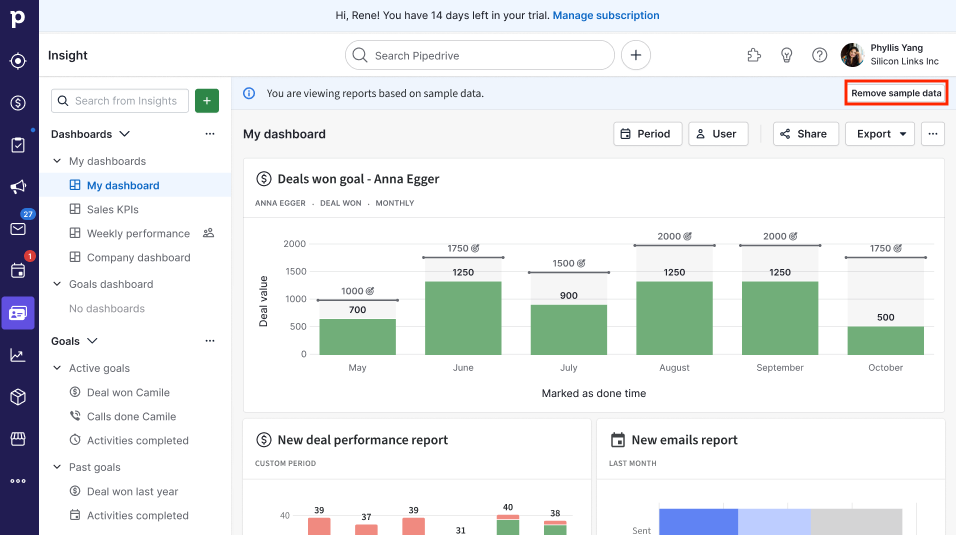Open Goals section options menu
This screenshot has height=535, width=956.
point(210,340)
